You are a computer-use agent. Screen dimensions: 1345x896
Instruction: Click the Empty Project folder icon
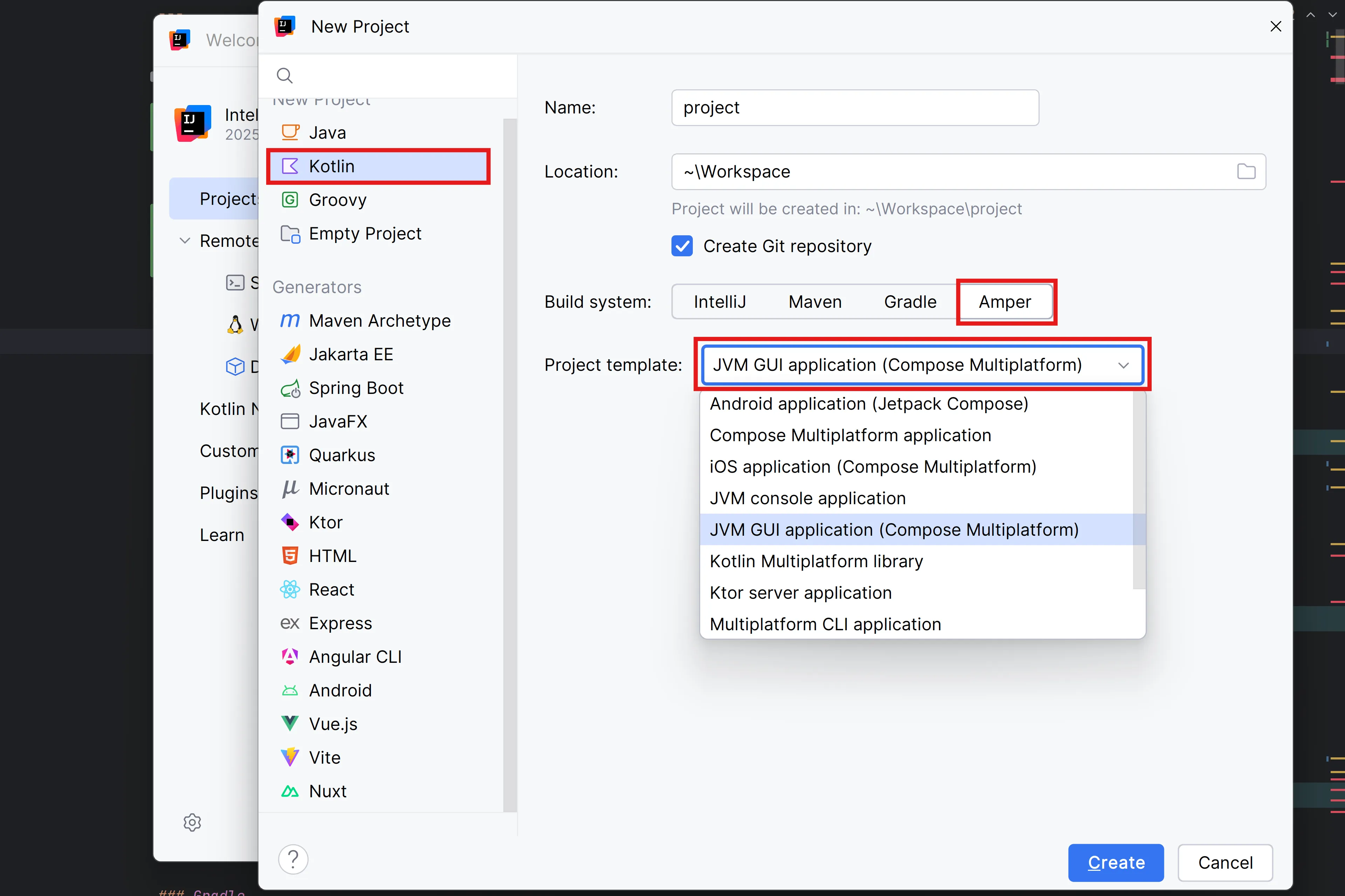coord(290,234)
